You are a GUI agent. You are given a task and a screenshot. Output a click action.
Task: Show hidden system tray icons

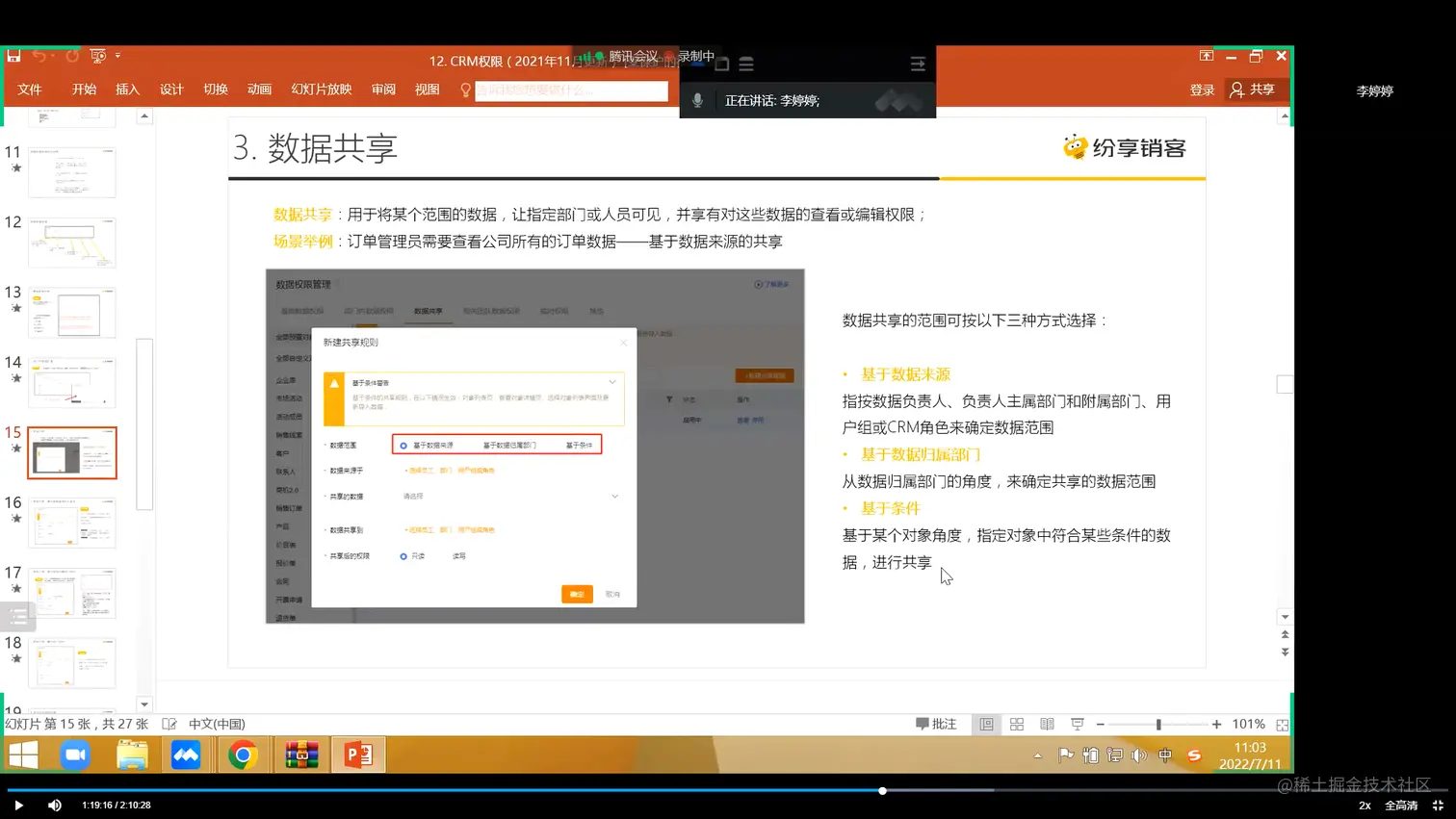1037,755
